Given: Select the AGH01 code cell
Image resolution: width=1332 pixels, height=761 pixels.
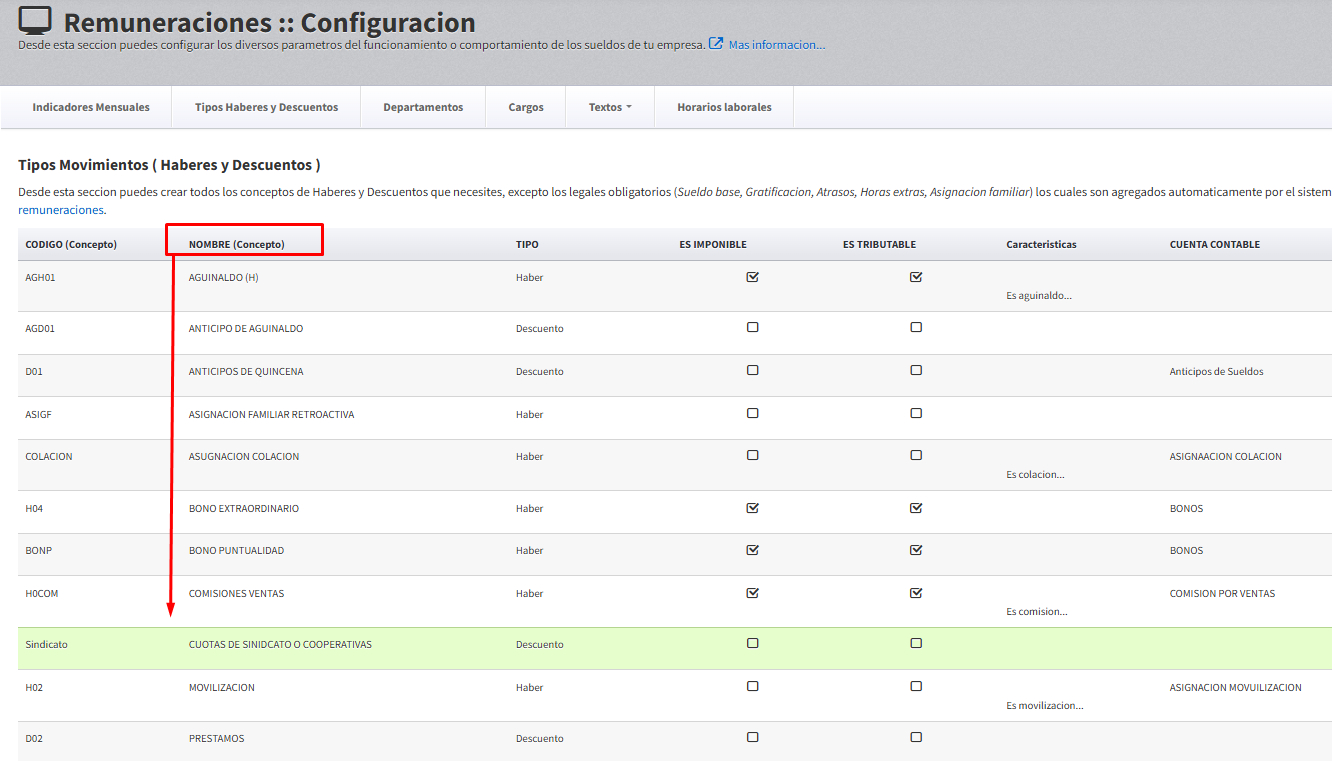Looking at the screenshot, I should click(40, 278).
